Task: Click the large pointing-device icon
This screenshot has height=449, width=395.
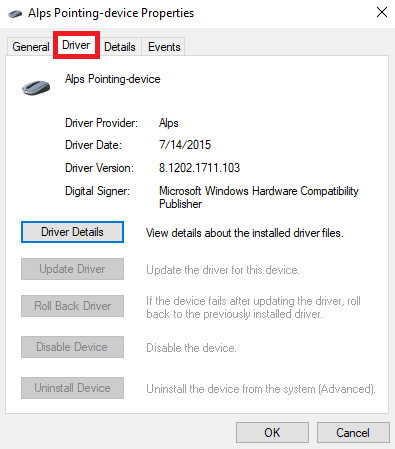Action: pos(36,88)
